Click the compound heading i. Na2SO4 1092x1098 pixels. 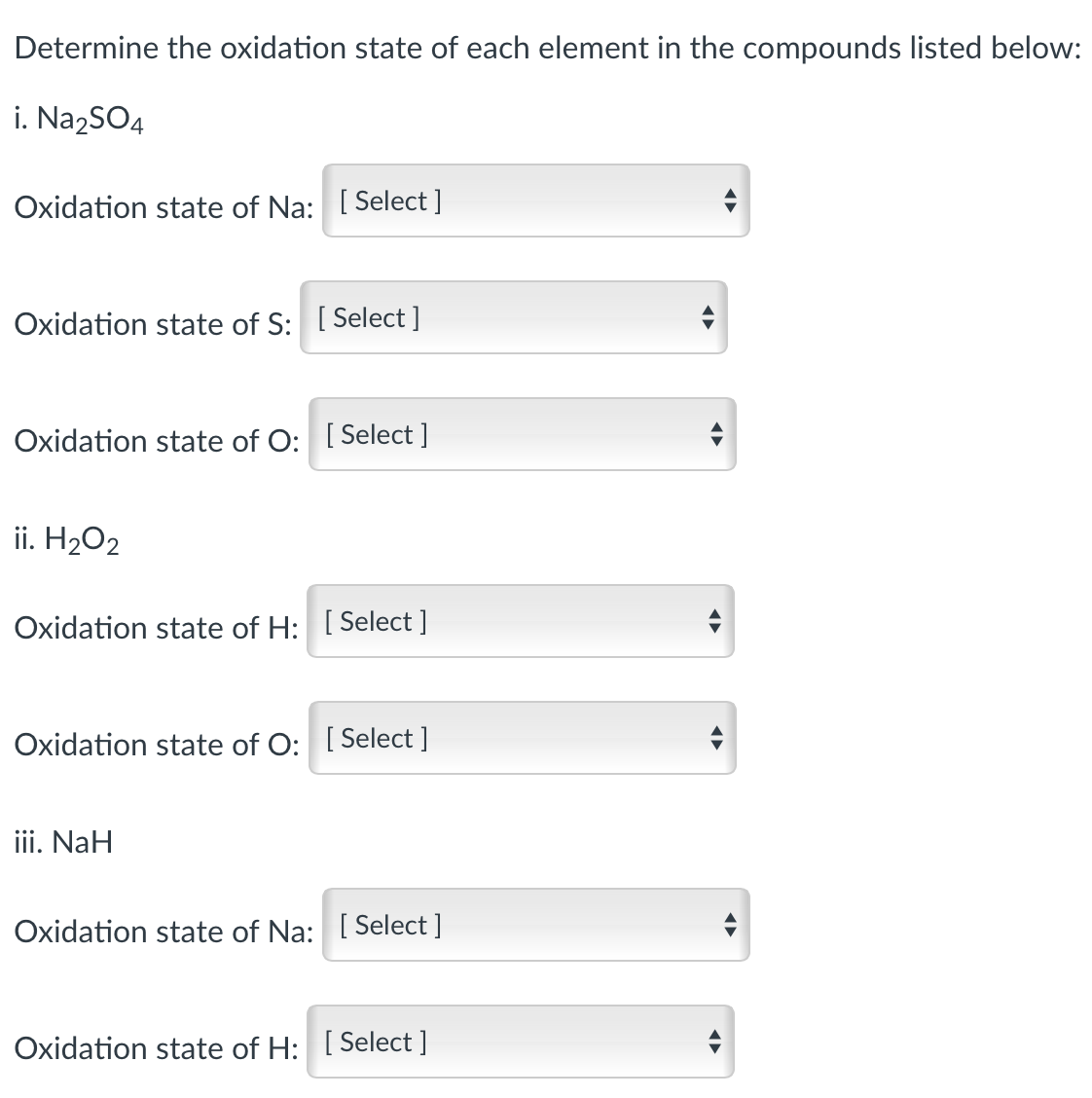78,119
